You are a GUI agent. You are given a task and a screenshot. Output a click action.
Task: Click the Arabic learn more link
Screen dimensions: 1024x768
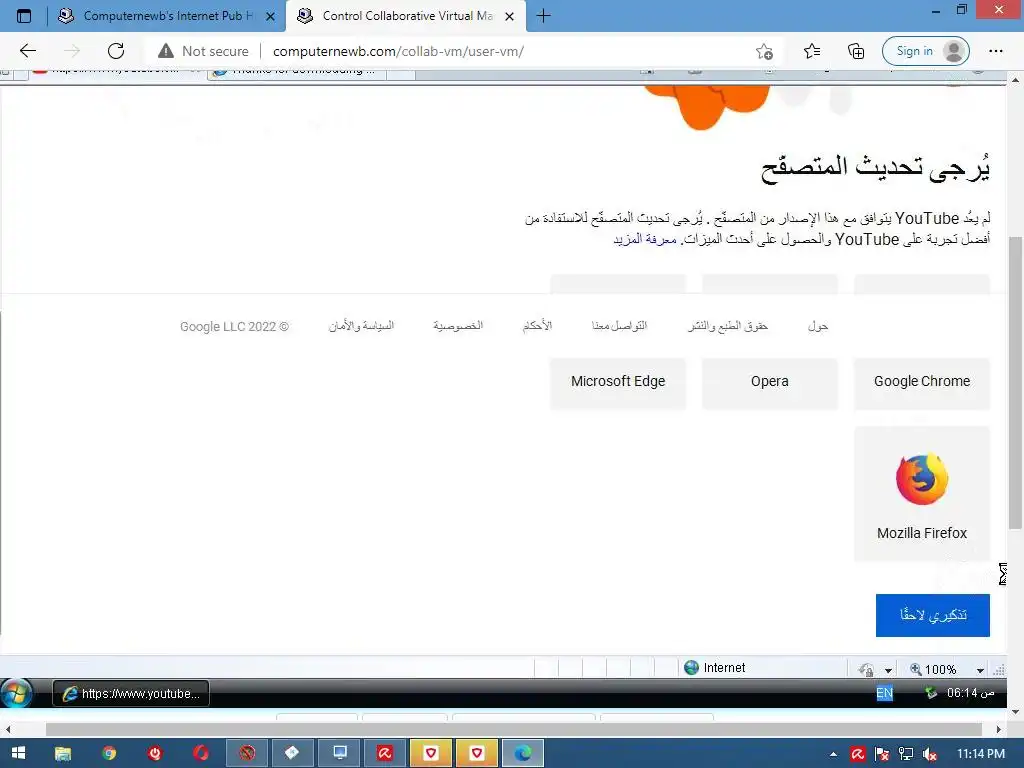tap(645, 240)
